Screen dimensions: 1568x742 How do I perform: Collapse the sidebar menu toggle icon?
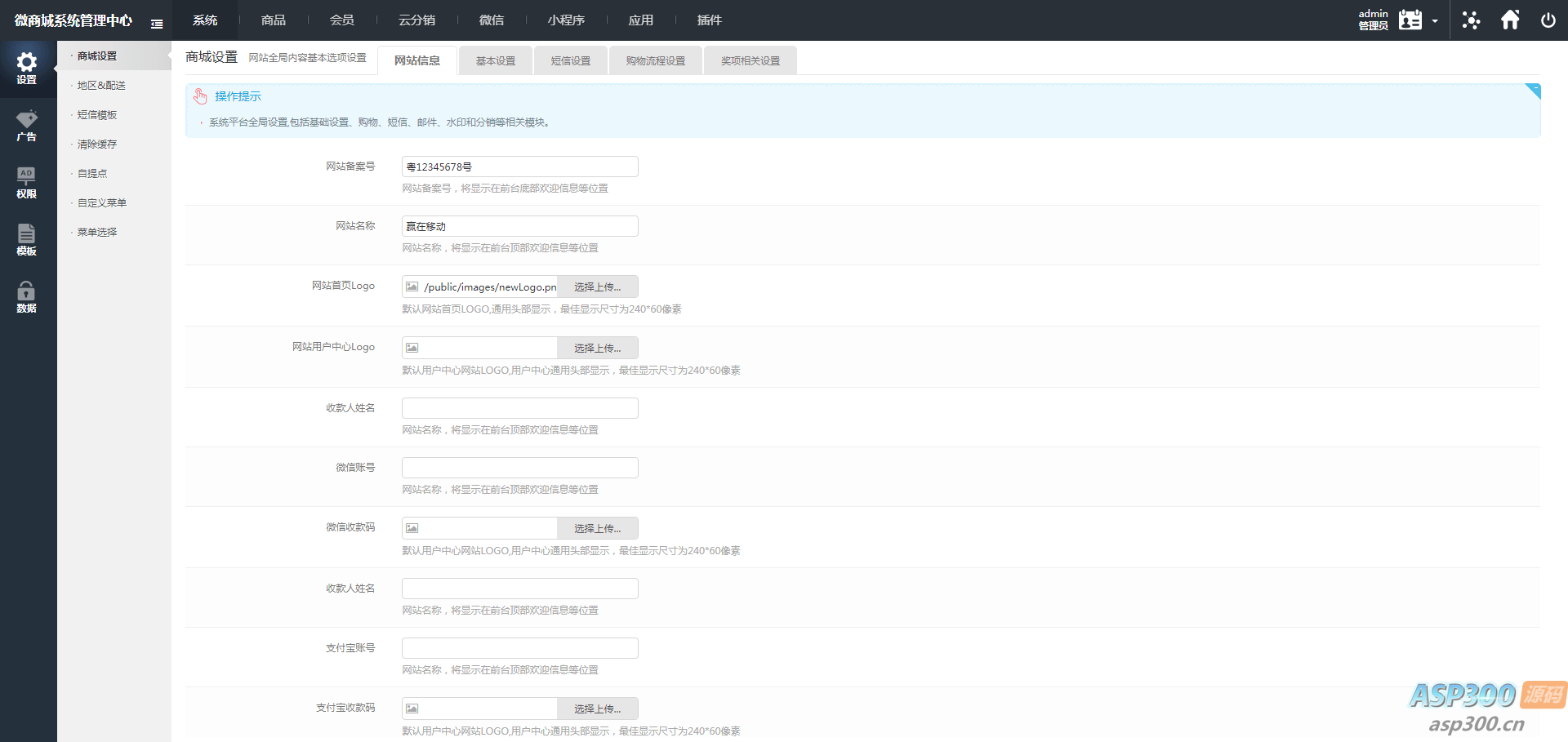coord(157,24)
